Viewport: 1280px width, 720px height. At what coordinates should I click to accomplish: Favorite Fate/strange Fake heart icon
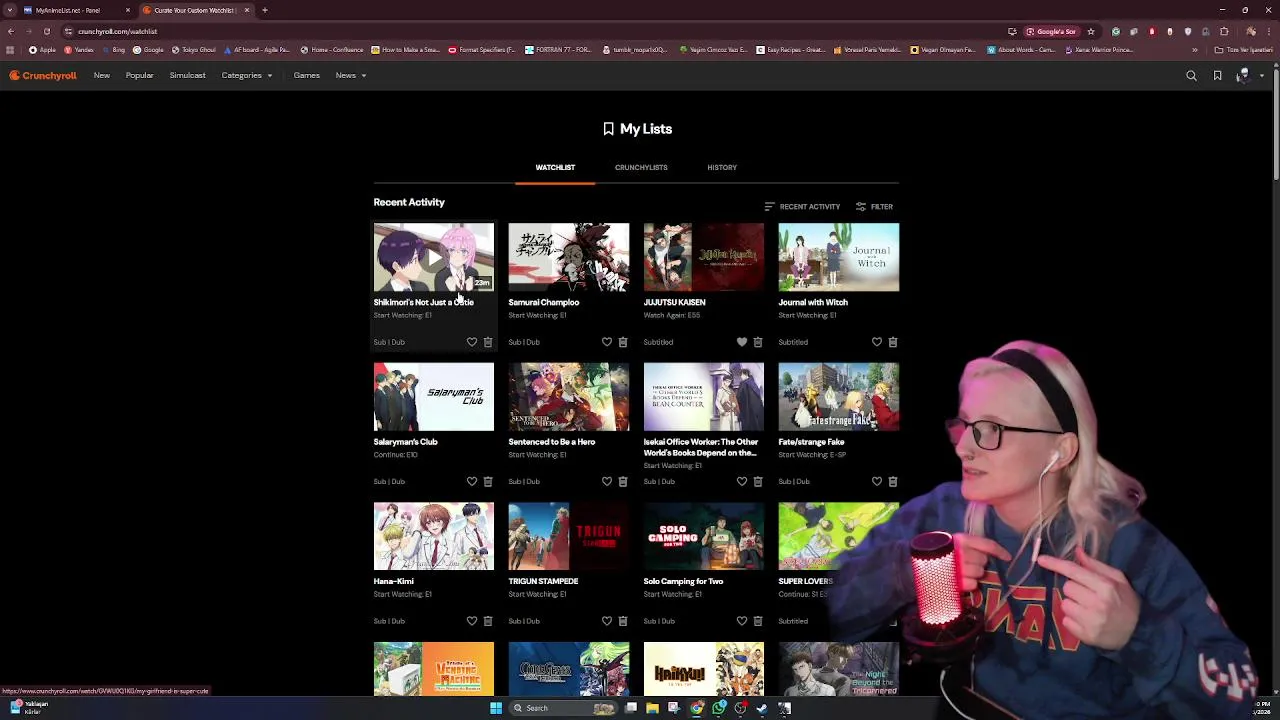click(x=877, y=481)
